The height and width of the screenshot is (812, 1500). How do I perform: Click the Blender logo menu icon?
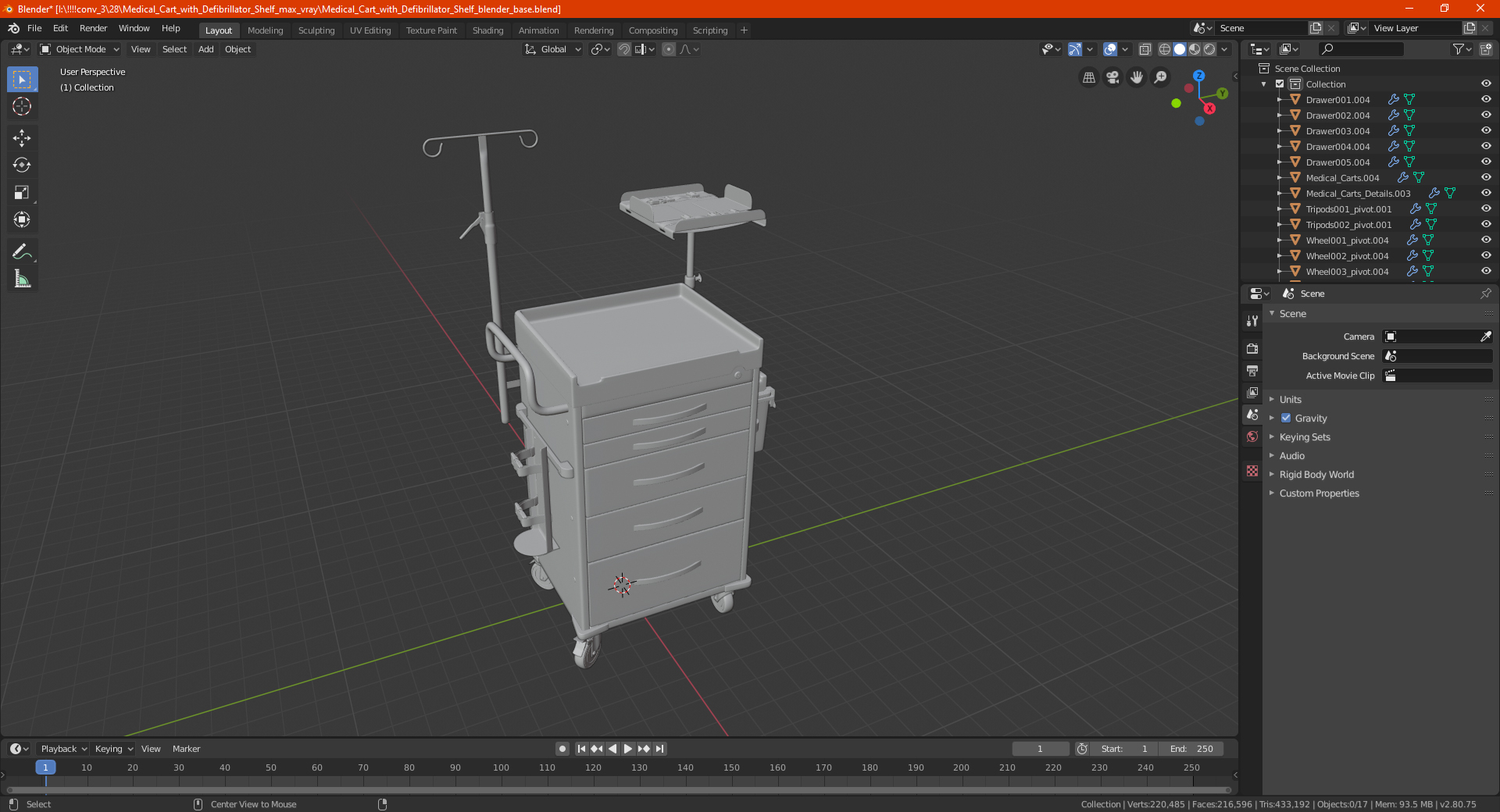13,28
